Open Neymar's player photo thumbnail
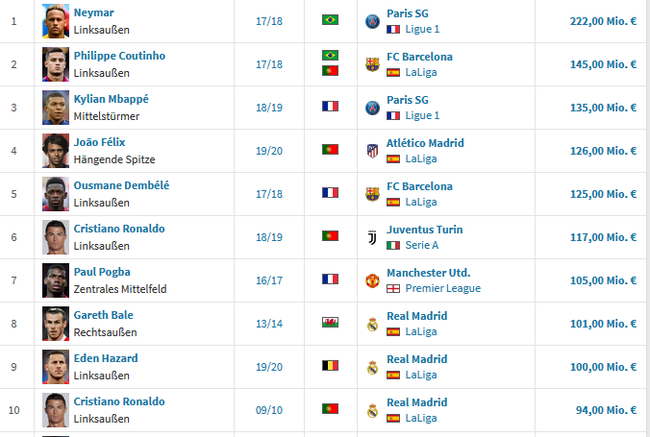The image size is (650, 437). [56, 21]
